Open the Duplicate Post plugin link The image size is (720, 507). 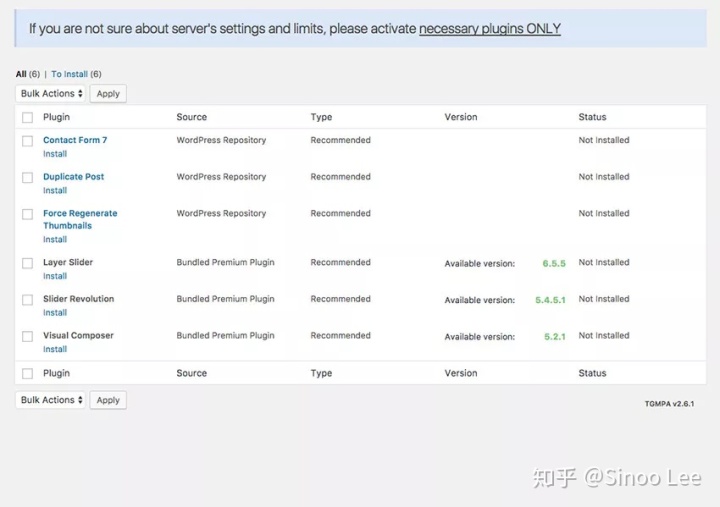[x=73, y=177]
